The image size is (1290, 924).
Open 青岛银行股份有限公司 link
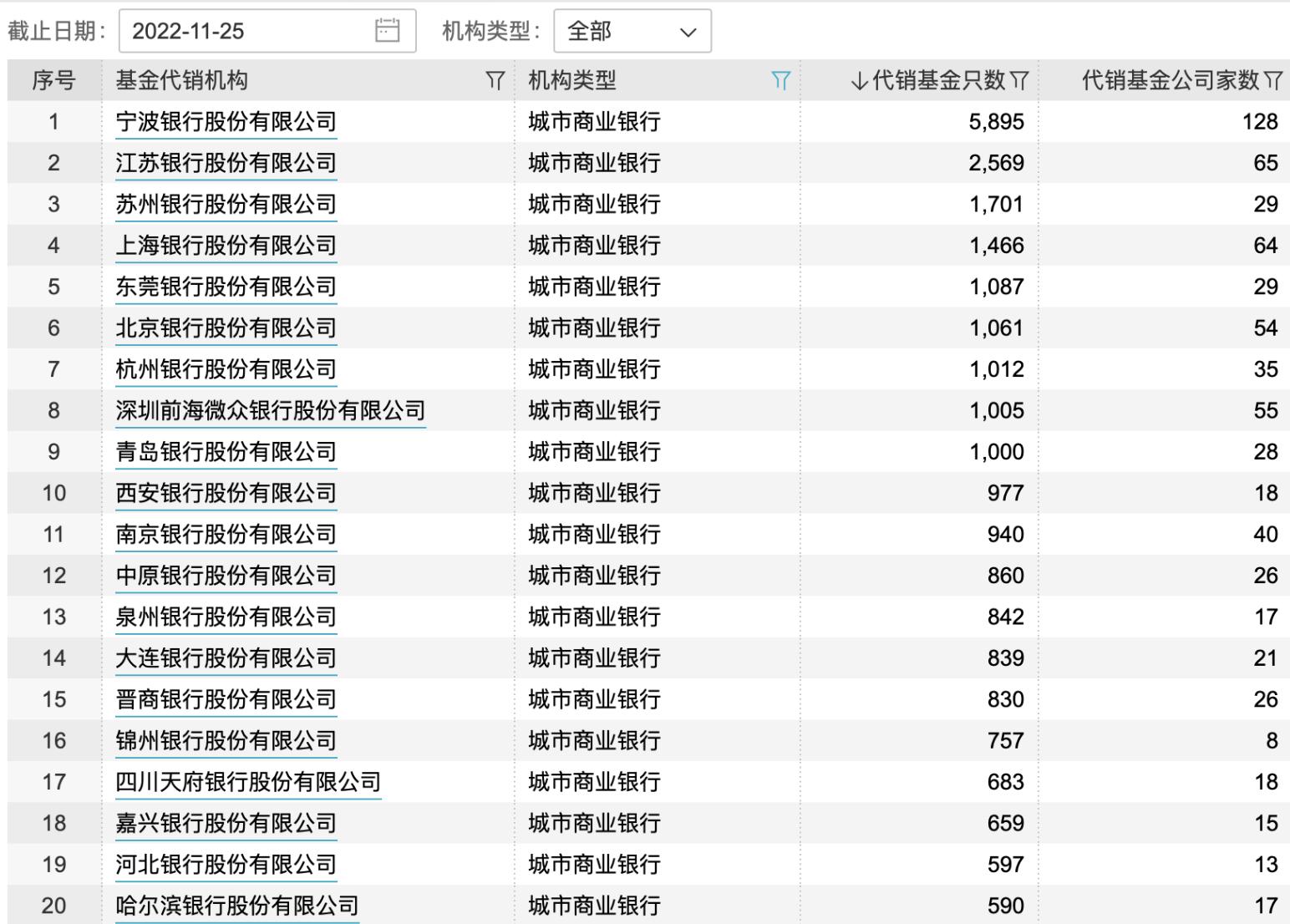coord(226,452)
